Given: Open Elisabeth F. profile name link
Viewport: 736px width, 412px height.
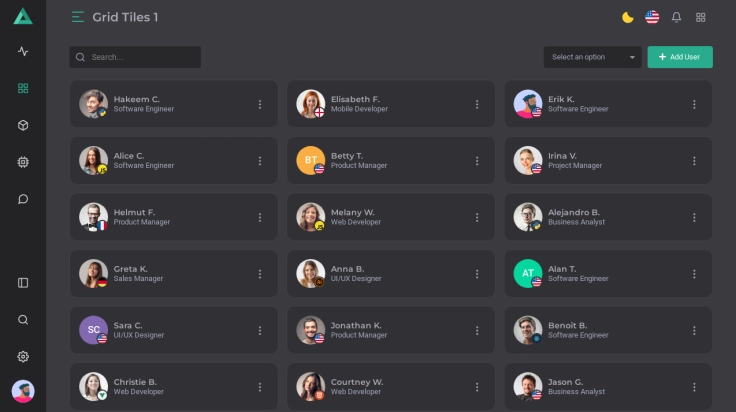Looking at the screenshot, I should [x=355, y=99].
